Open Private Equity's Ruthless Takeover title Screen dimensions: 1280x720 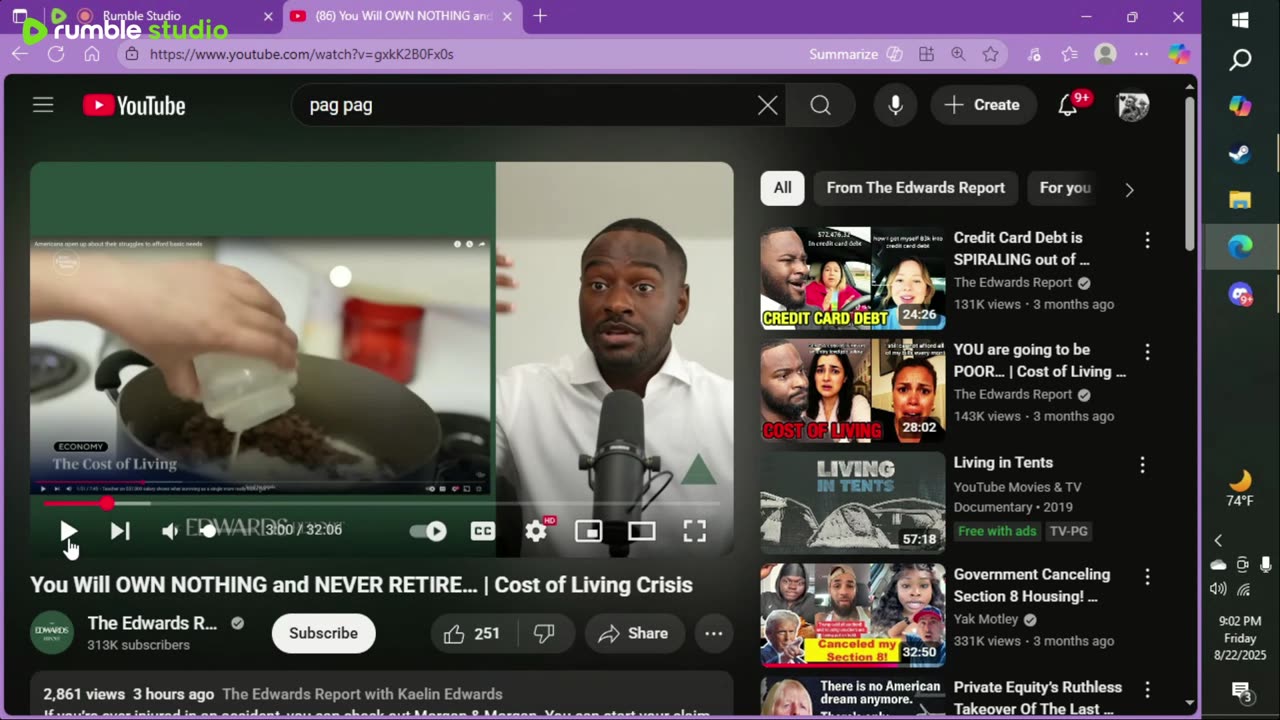[1038, 698]
